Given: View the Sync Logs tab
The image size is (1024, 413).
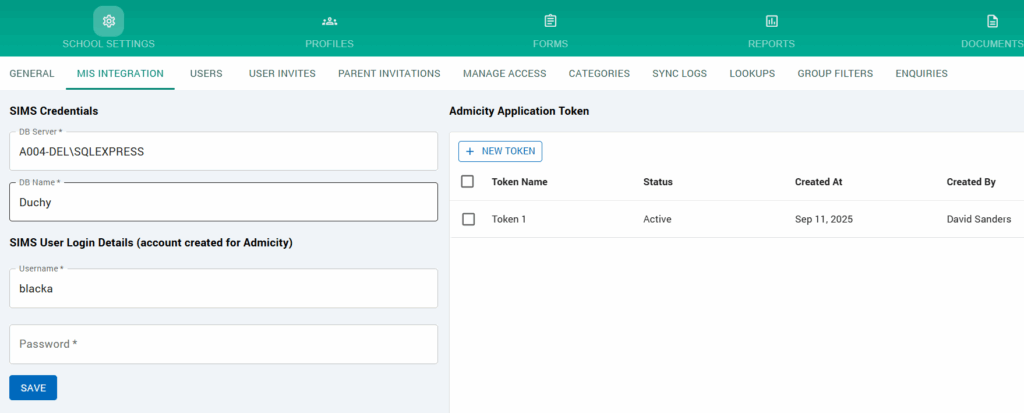Looking at the screenshot, I should pyautogui.click(x=679, y=74).
